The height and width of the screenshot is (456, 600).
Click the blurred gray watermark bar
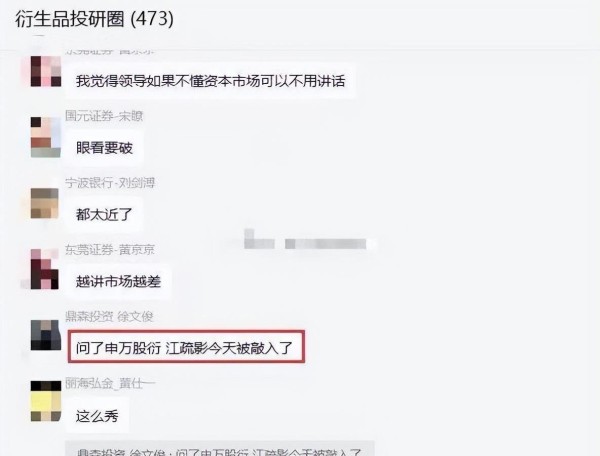(x=310, y=240)
